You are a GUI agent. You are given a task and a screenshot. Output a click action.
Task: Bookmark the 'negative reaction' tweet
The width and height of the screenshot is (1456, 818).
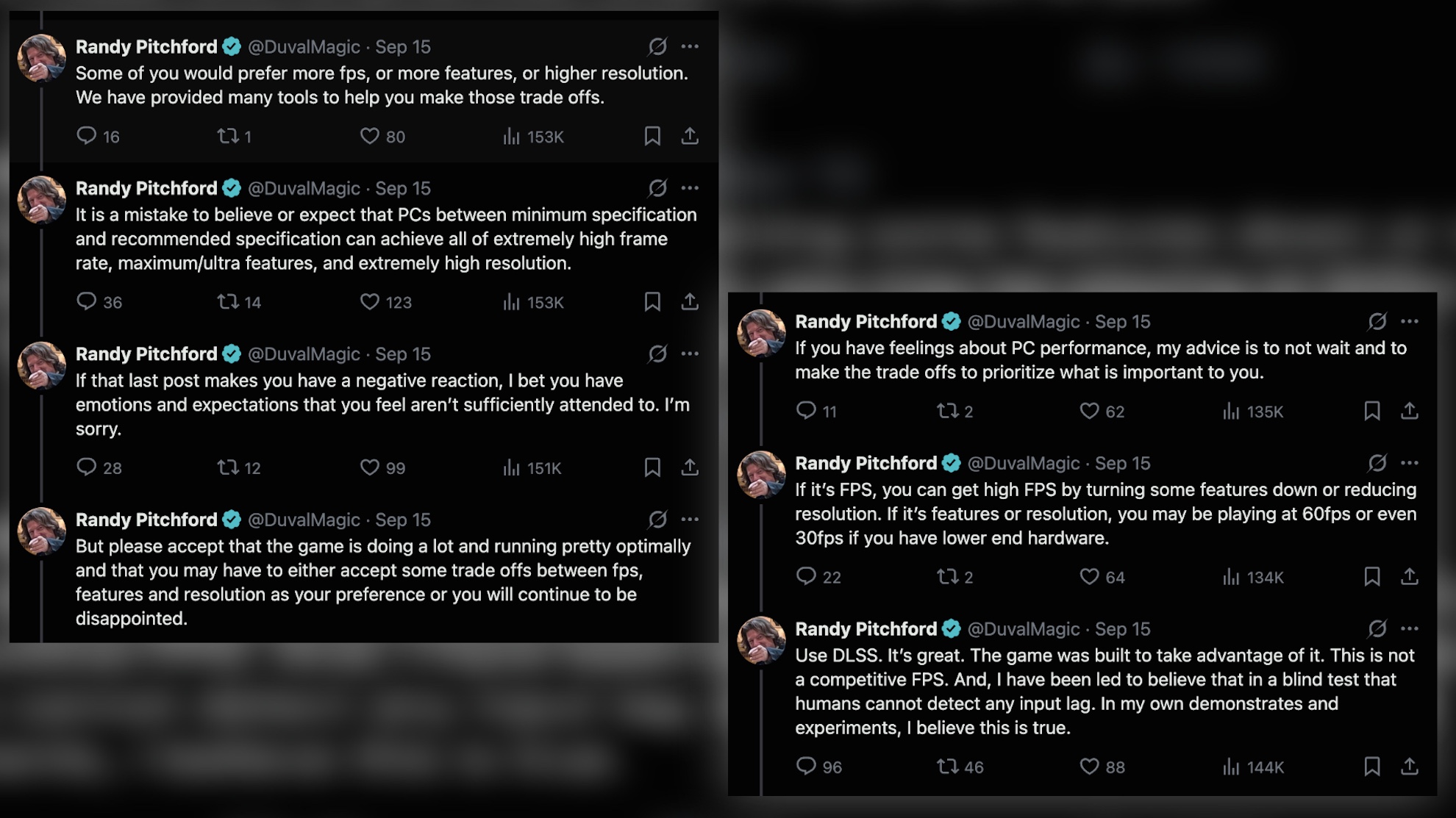652,467
